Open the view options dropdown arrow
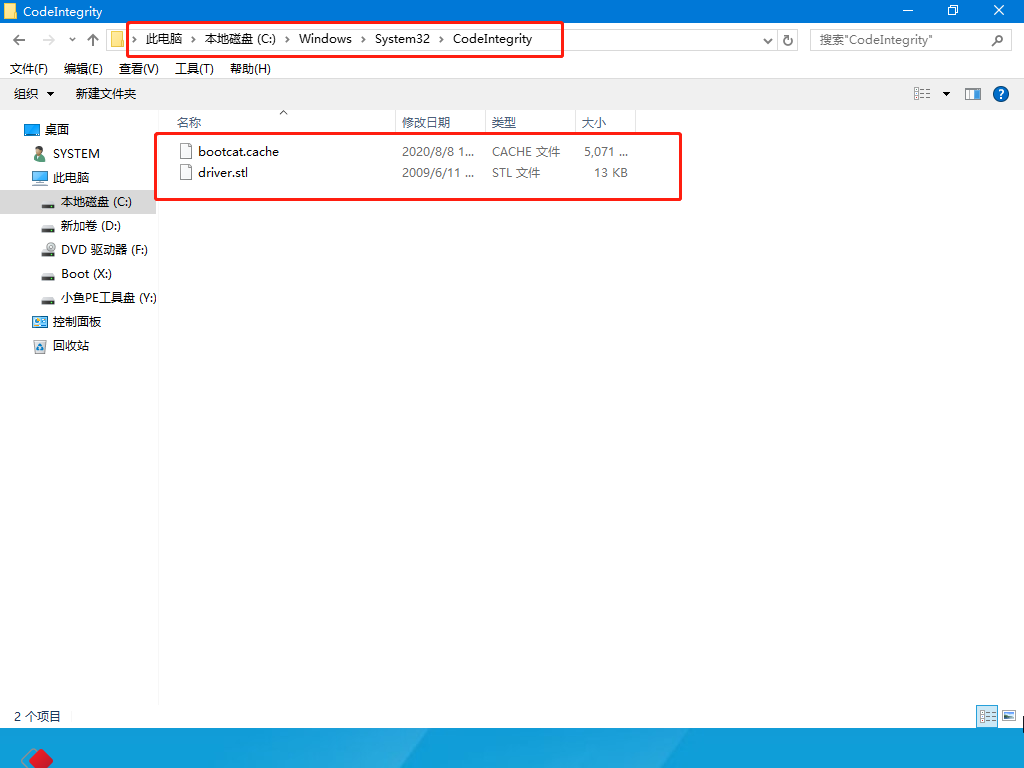The height and width of the screenshot is (768, 1024). [946, 94]
